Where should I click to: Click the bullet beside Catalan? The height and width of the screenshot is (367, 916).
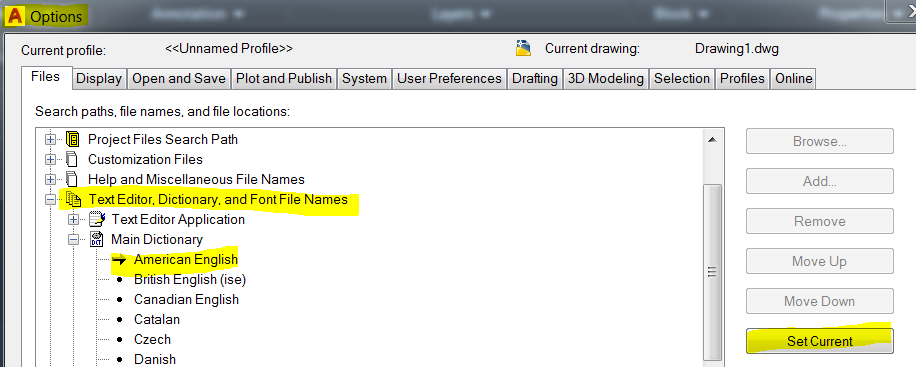pos(120,320)
